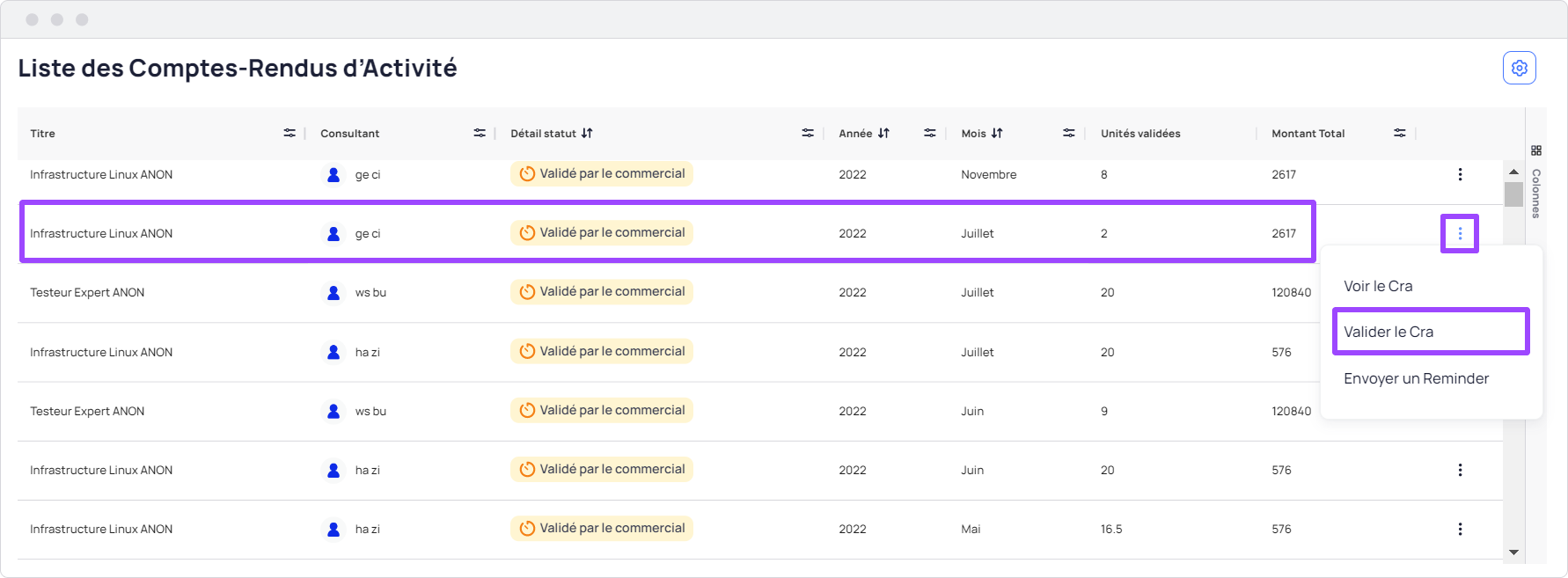The width and height of the screenshot is (1568, 578).
Task: Click the units value 16.5
Action: click(x=1111, y=529)
